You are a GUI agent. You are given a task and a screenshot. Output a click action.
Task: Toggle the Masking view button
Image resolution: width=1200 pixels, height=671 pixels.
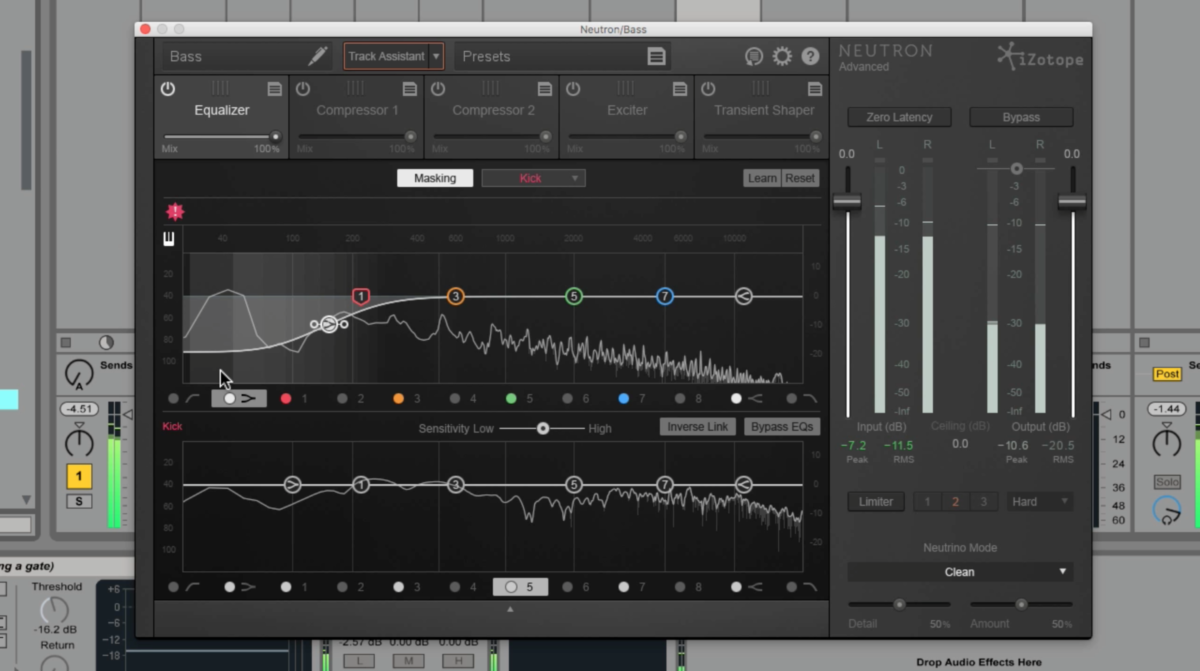435,178
